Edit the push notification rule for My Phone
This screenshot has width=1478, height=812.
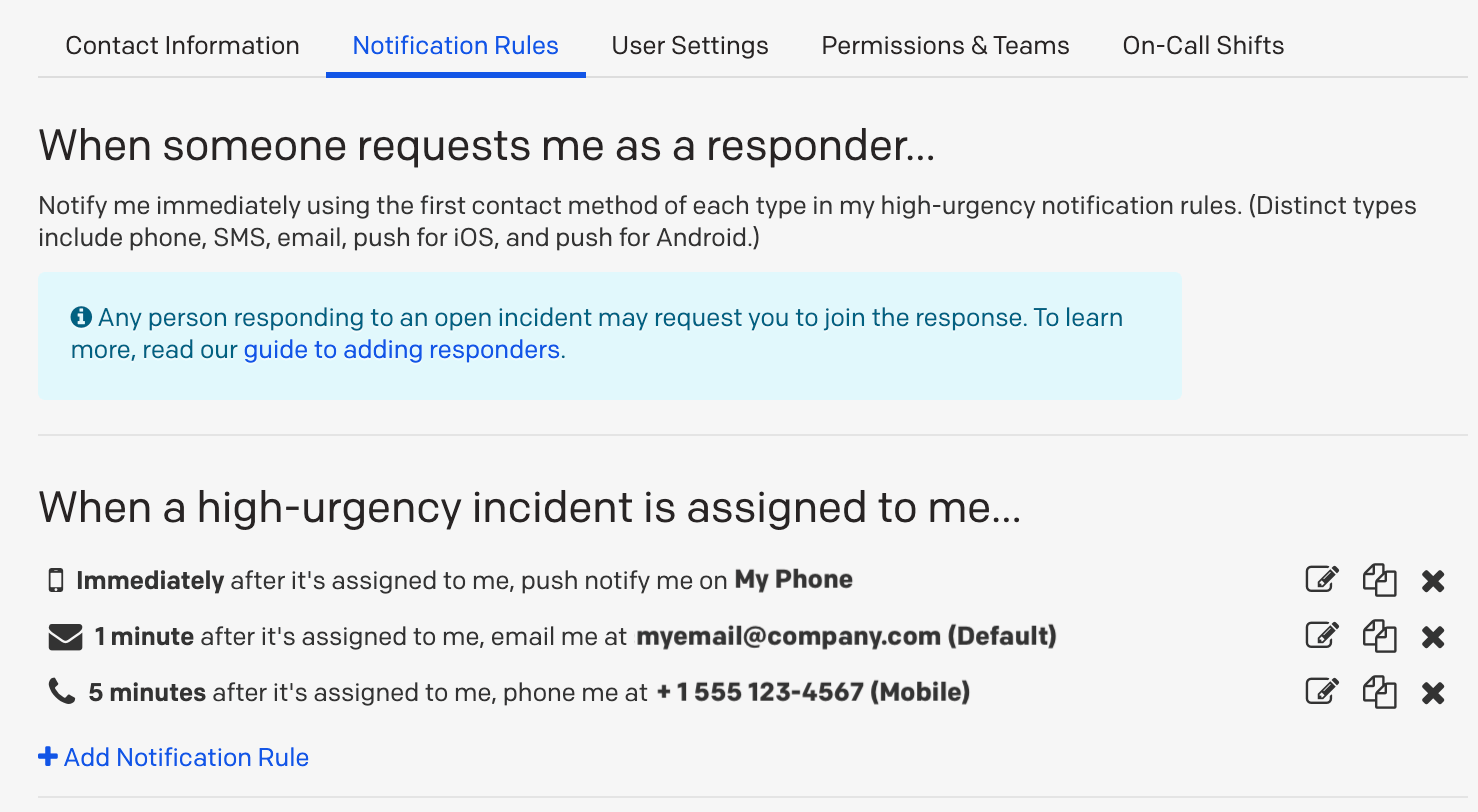1321,580
